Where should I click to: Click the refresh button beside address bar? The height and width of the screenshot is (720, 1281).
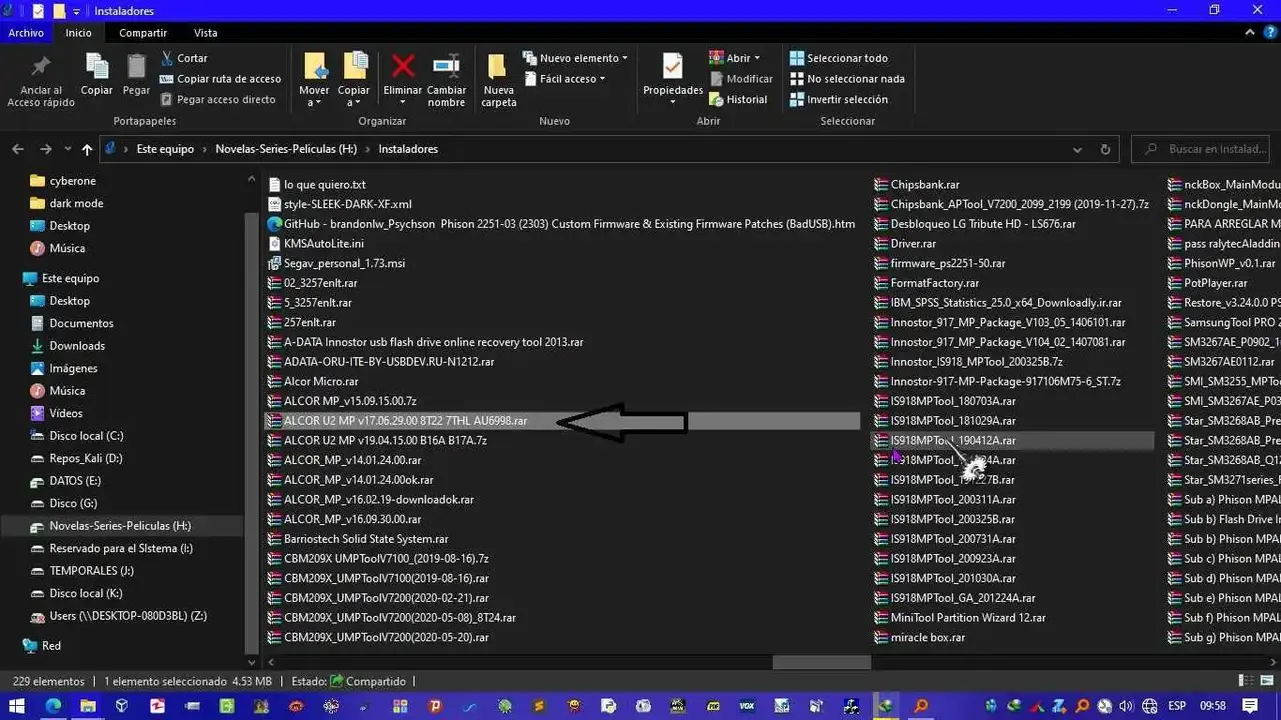[x=1105, y=149]
